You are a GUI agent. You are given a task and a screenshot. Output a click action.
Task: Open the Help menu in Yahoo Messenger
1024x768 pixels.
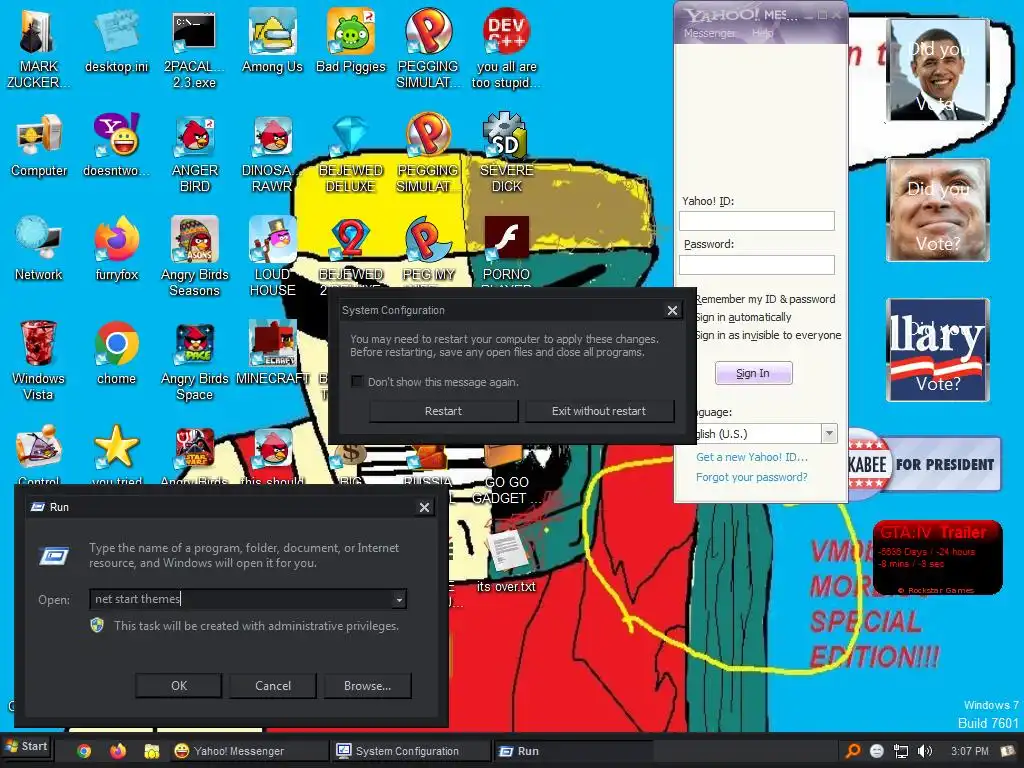[762, 33]
